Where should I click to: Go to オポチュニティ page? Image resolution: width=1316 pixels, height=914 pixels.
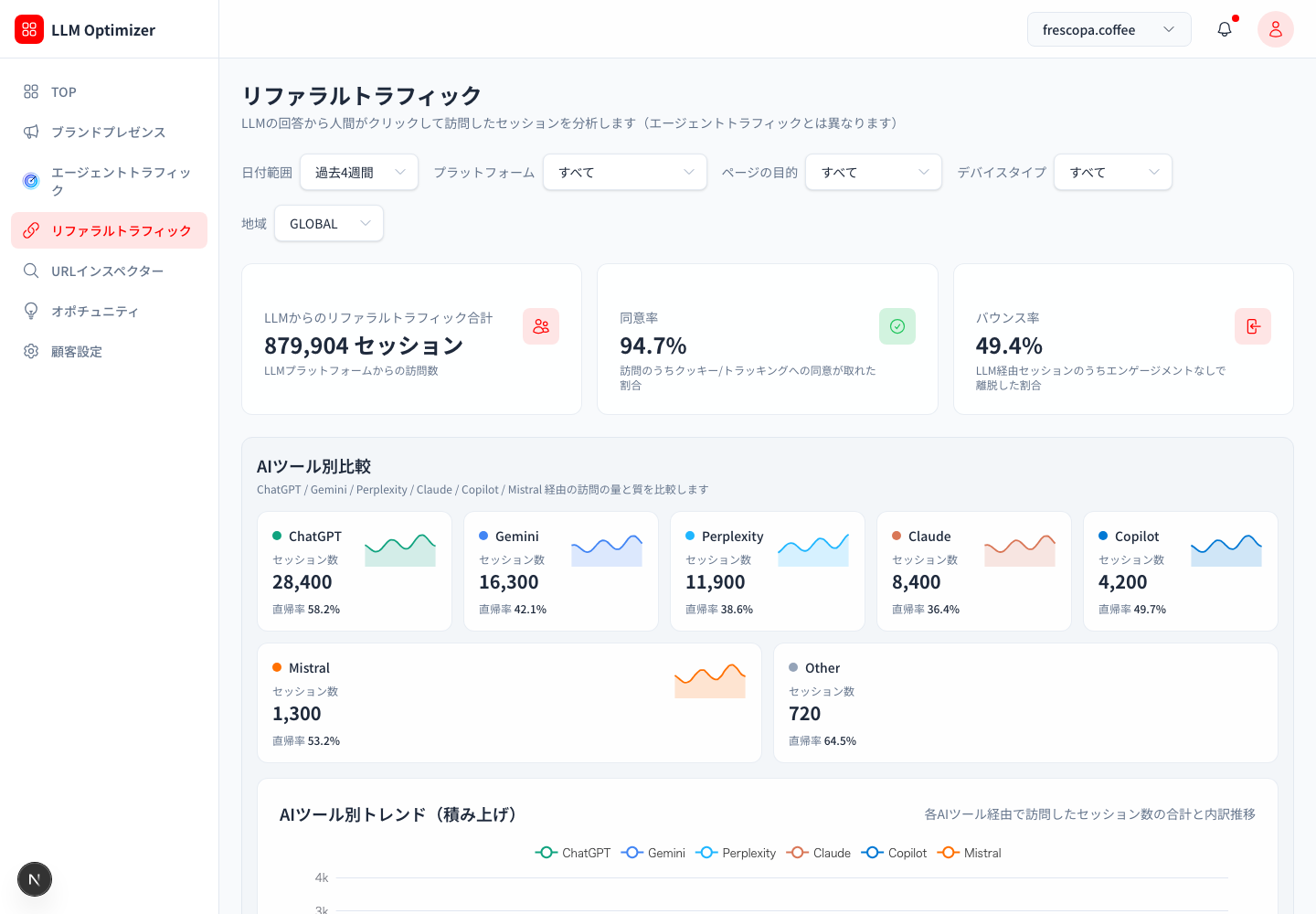tap(109, 311)
